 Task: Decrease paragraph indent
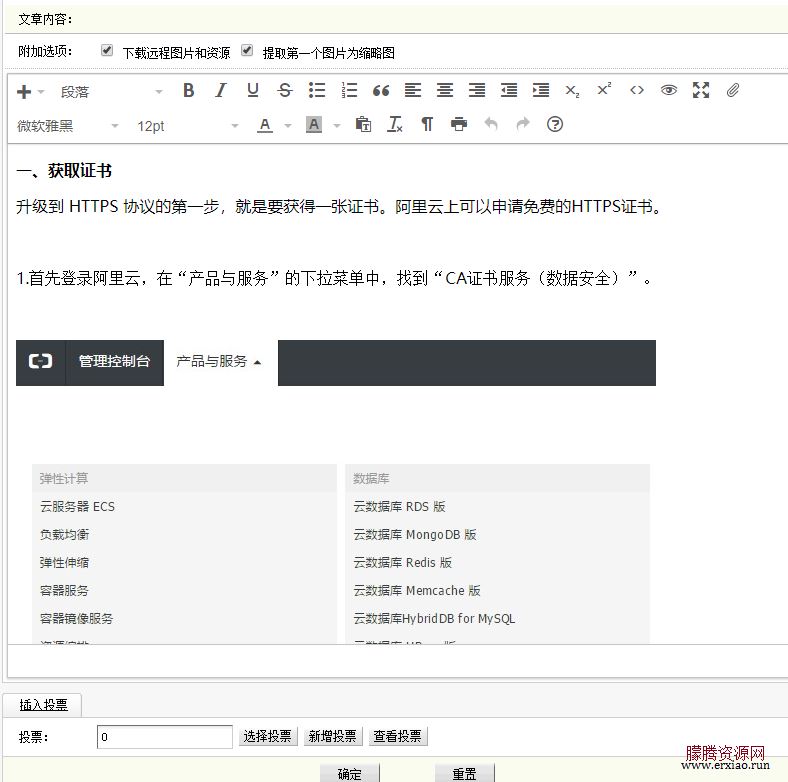pos(509,90)
